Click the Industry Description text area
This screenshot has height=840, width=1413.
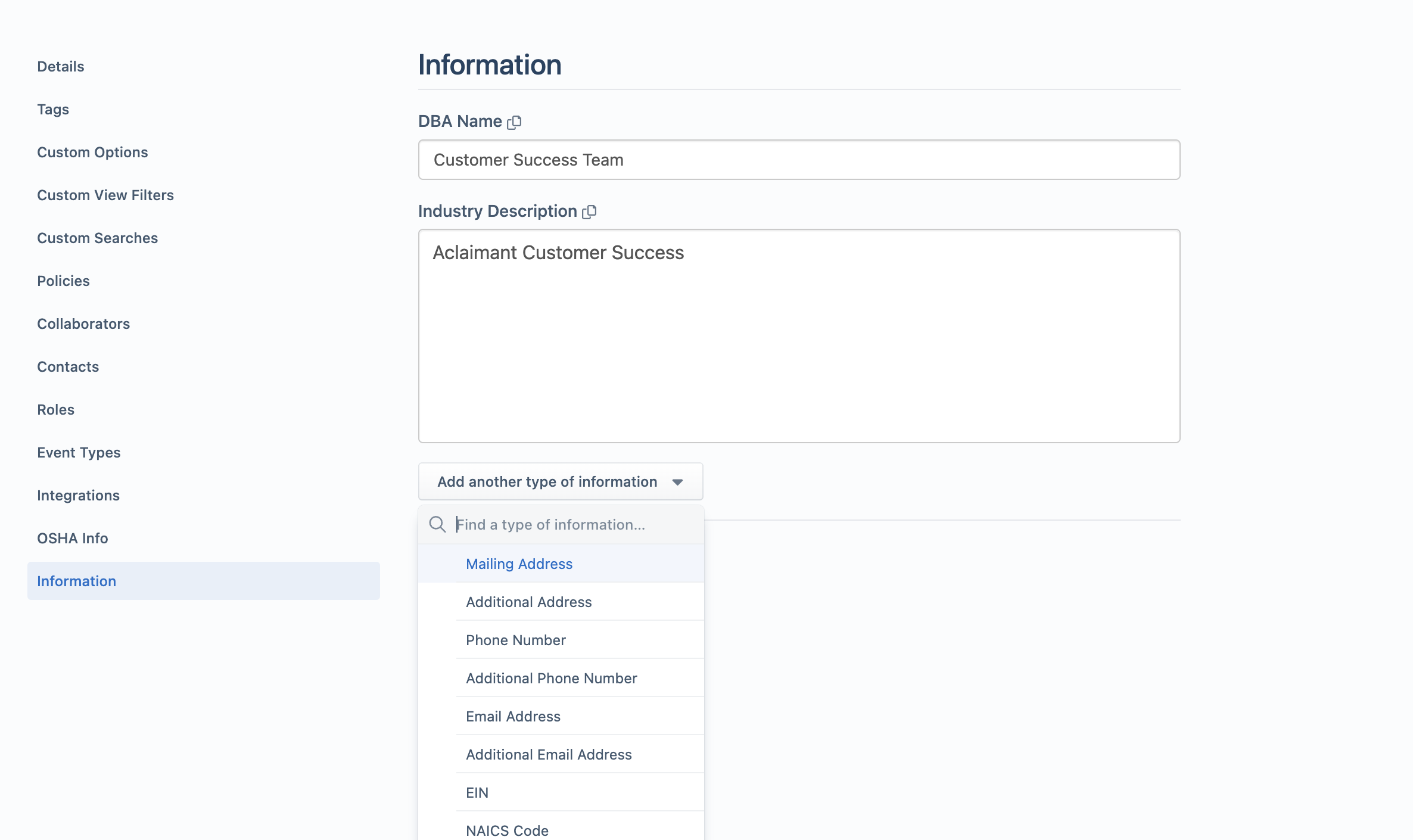799,336
